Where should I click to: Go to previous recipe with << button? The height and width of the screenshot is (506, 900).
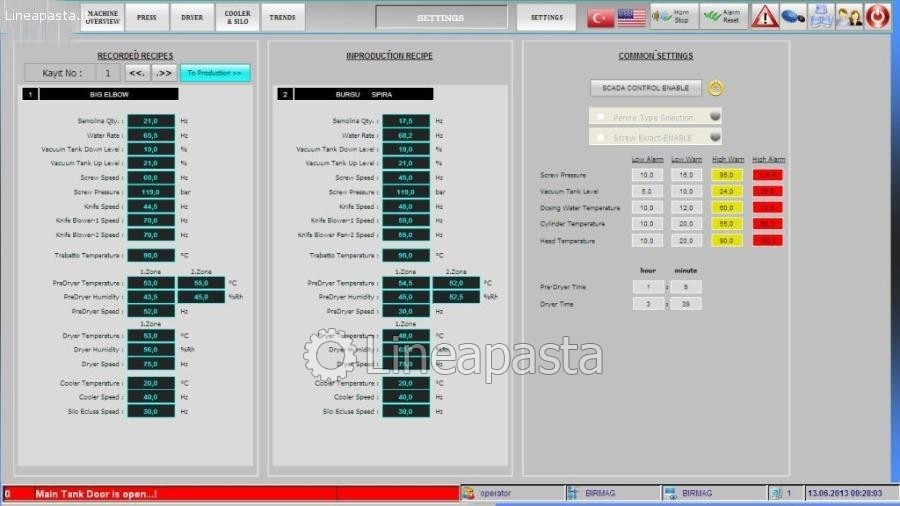click(137, 73)
